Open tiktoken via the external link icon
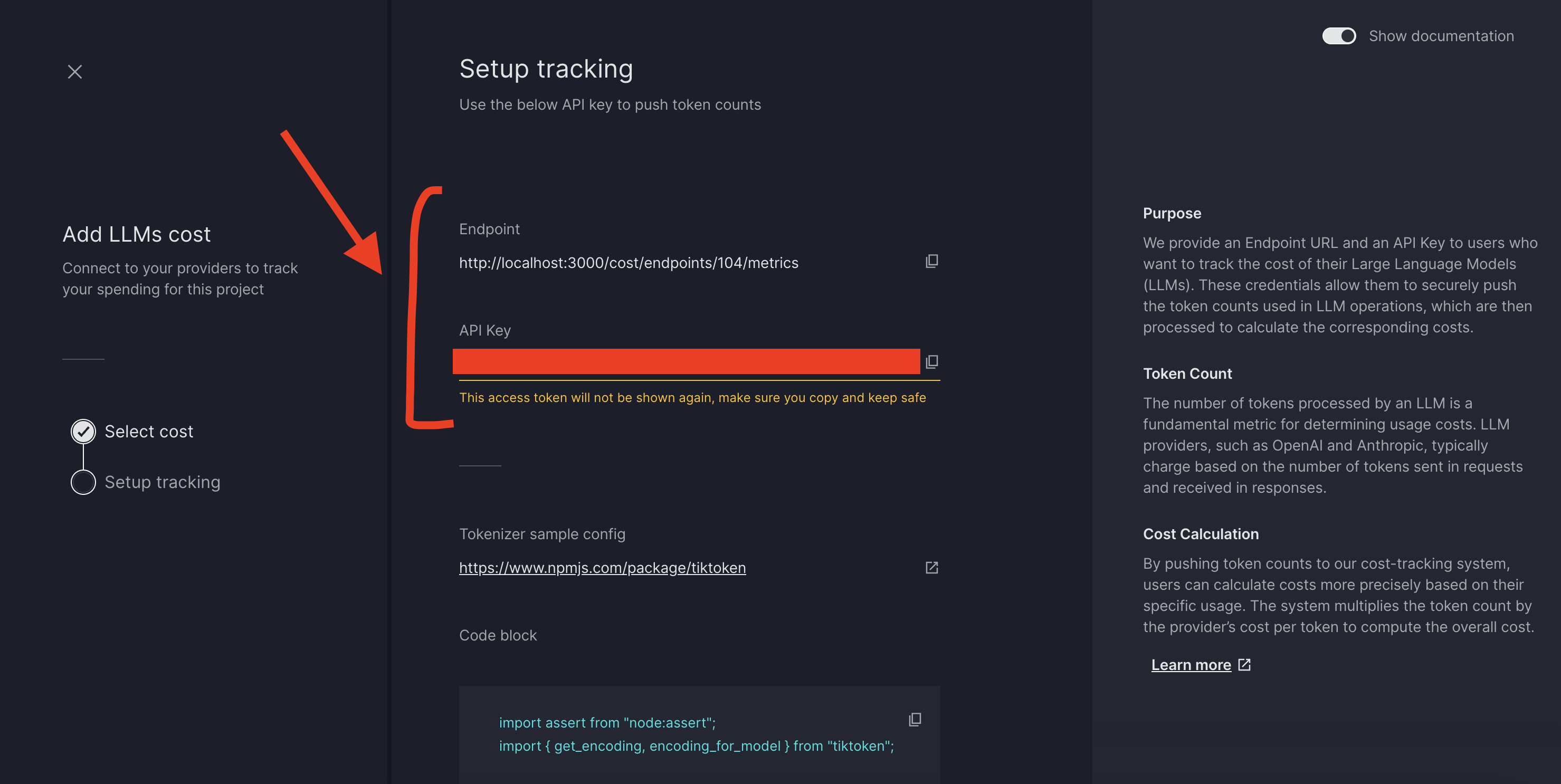Viewport: 1561px width, 784px height. pos(931,568)
